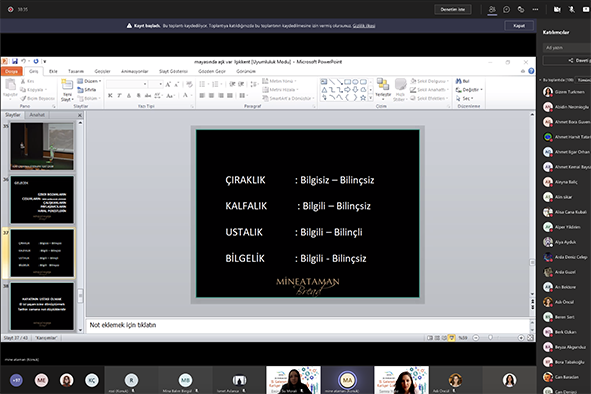This screenshot has height=394, width=591.
Task: Open the Teams chat bubble icon
Action: click(506, 9)
